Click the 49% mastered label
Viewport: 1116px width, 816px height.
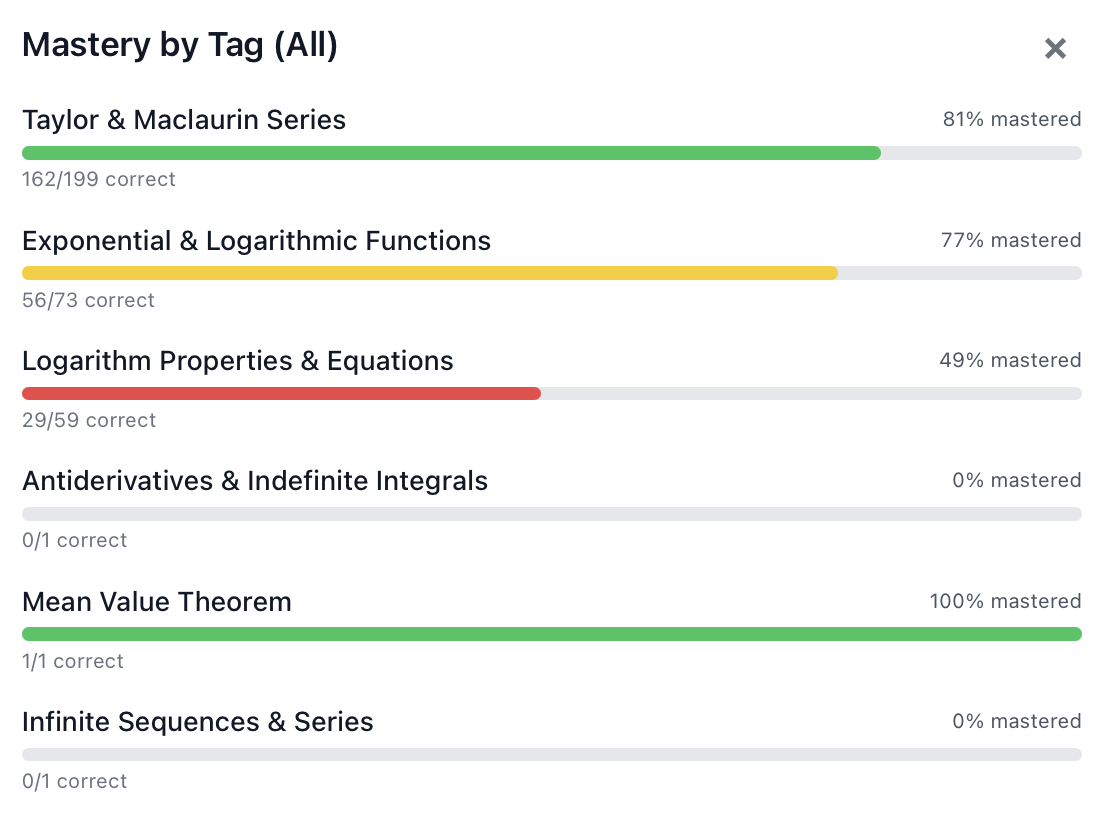1010,360
